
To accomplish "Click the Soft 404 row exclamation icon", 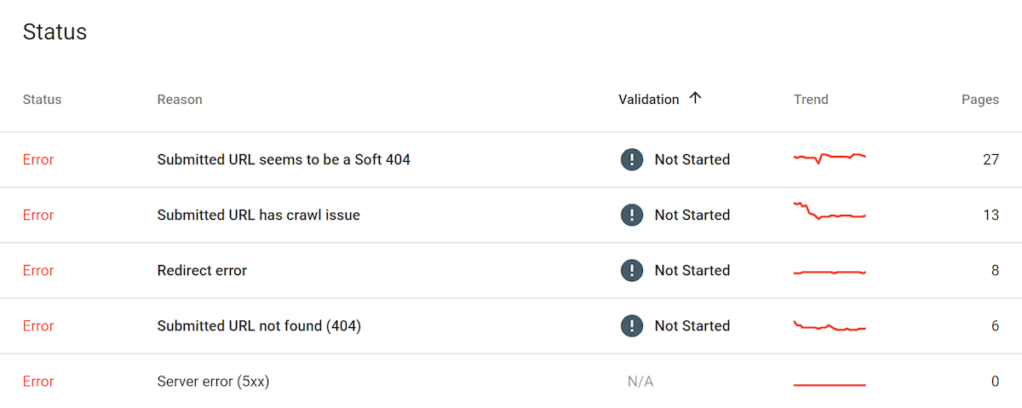I will (631, 160).
